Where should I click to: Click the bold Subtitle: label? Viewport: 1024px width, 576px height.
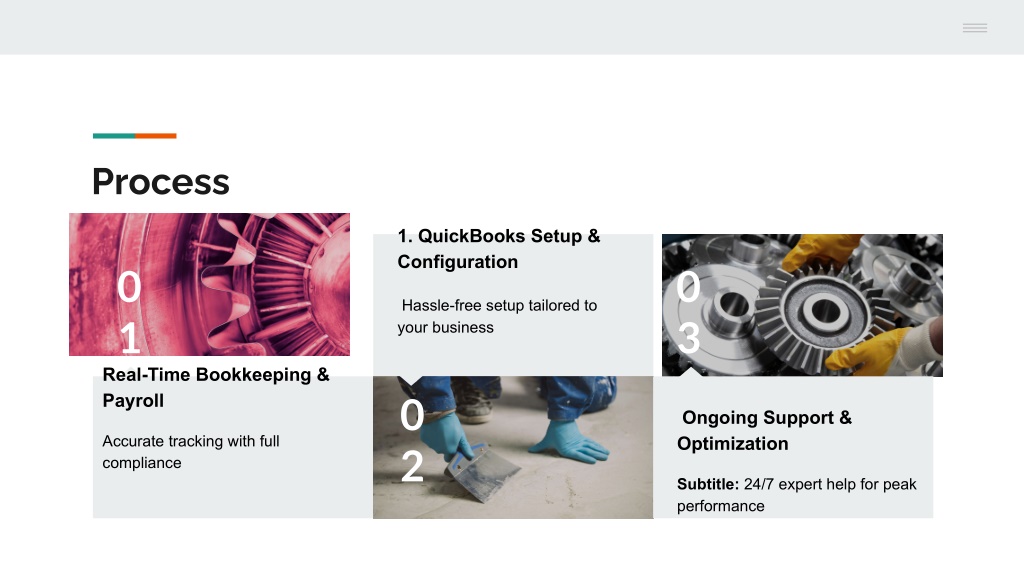(x=708, y=485)
